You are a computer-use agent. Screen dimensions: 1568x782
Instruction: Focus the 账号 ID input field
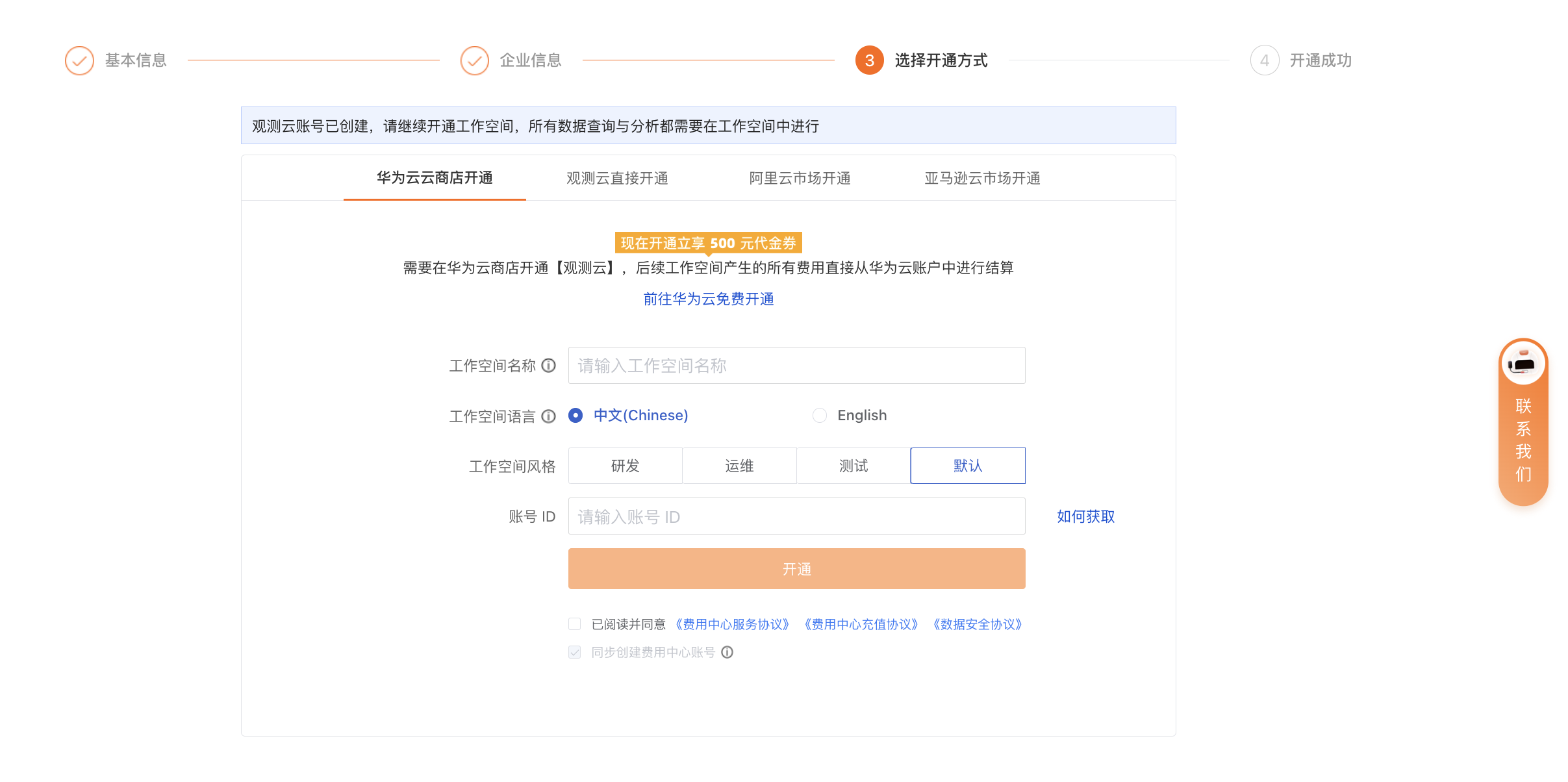[x=797, y=516]
